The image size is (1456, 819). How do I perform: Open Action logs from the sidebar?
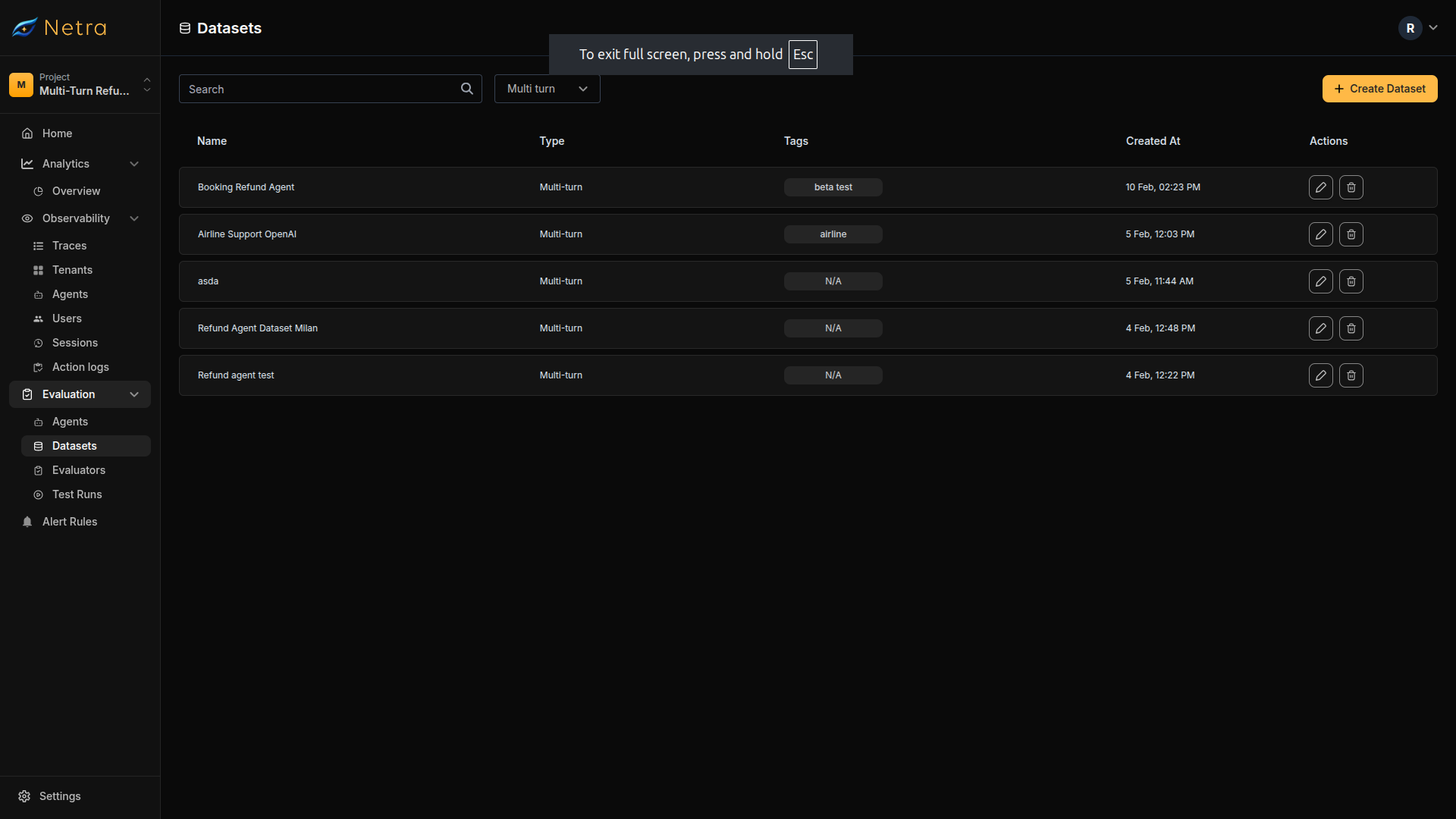[x=80, y=367]
